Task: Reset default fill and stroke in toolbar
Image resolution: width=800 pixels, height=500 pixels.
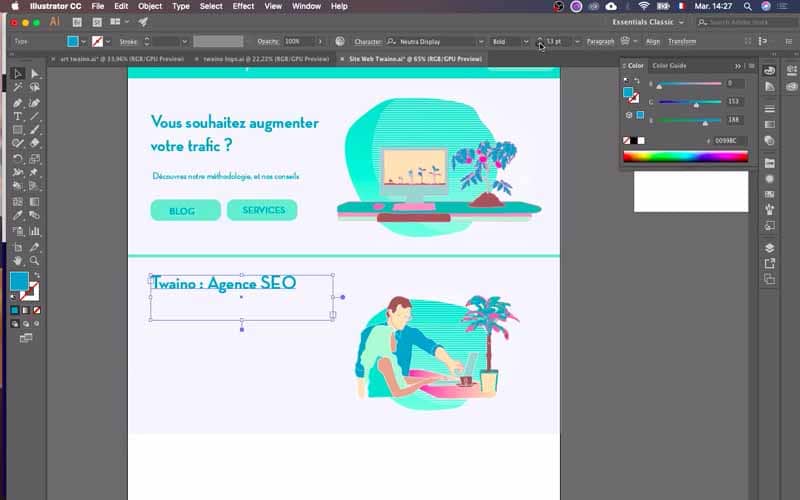Action: click(14, 296)
